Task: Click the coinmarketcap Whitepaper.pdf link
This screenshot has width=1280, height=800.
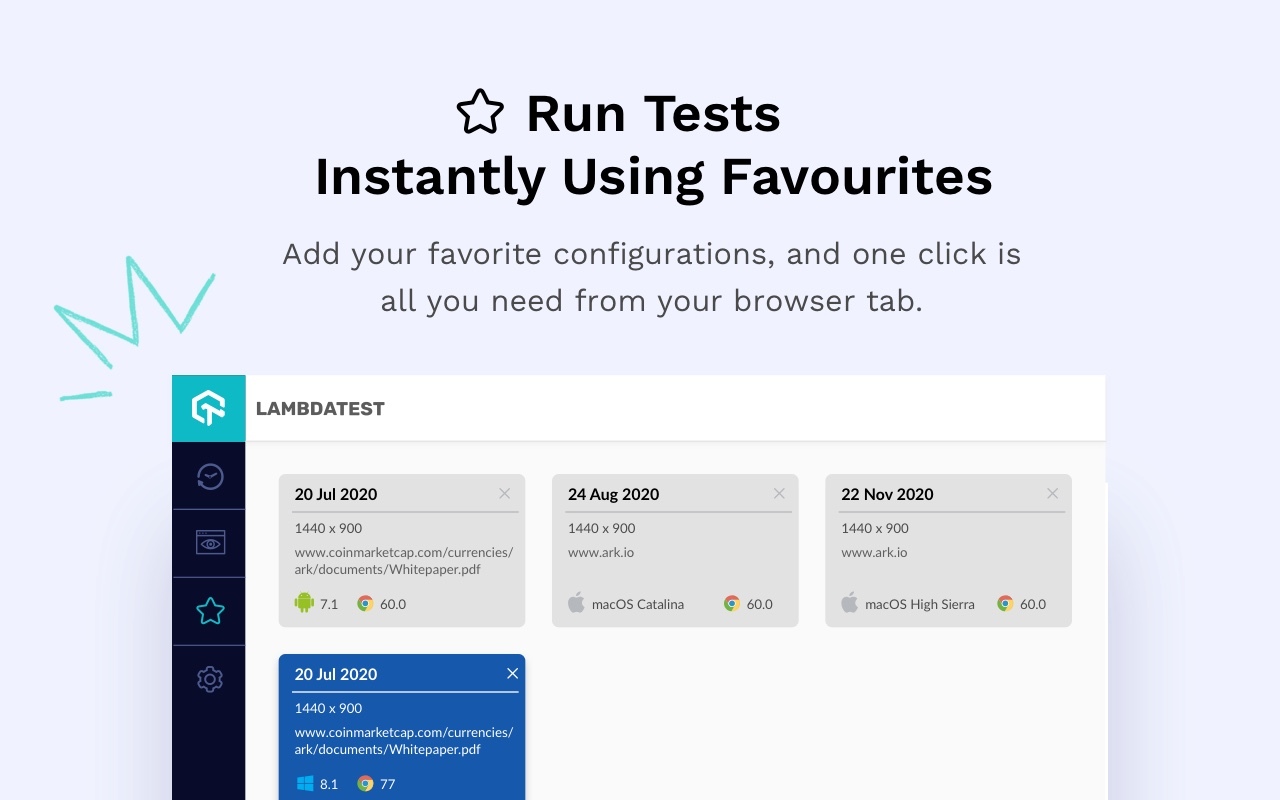Action: (x=404, y=560)
